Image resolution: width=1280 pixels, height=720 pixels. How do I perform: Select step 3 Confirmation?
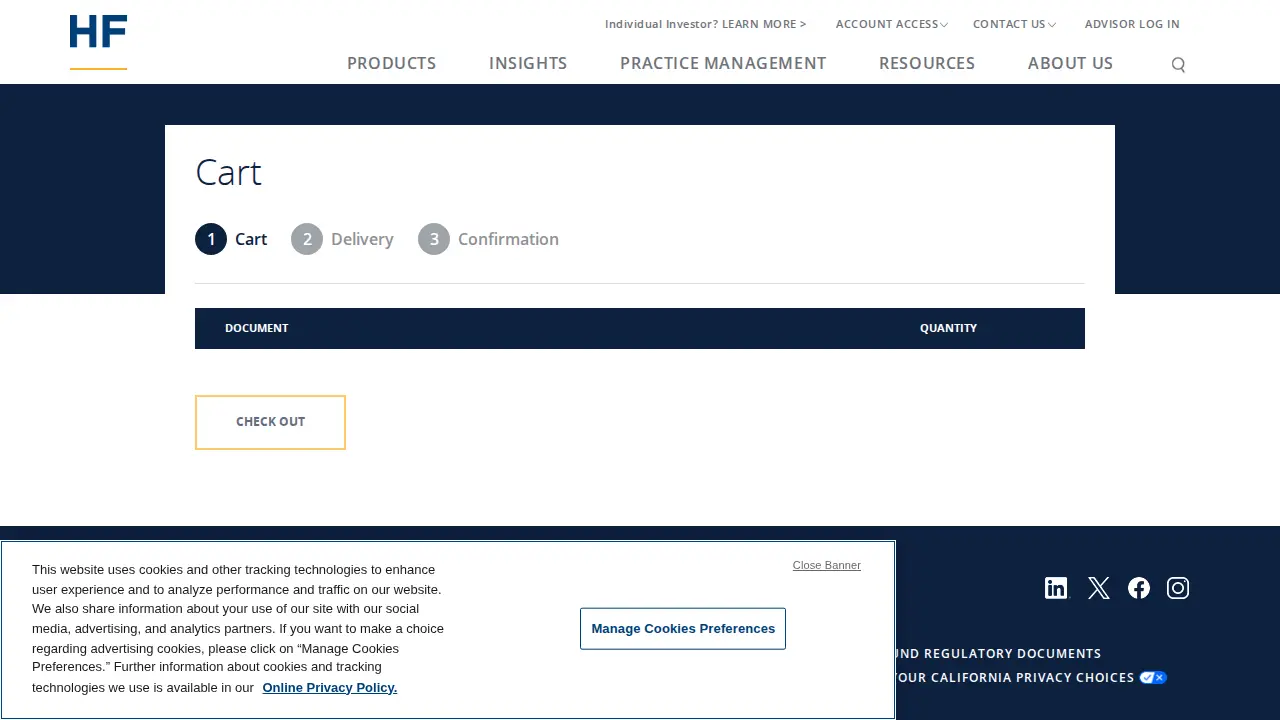coord(488,239)
